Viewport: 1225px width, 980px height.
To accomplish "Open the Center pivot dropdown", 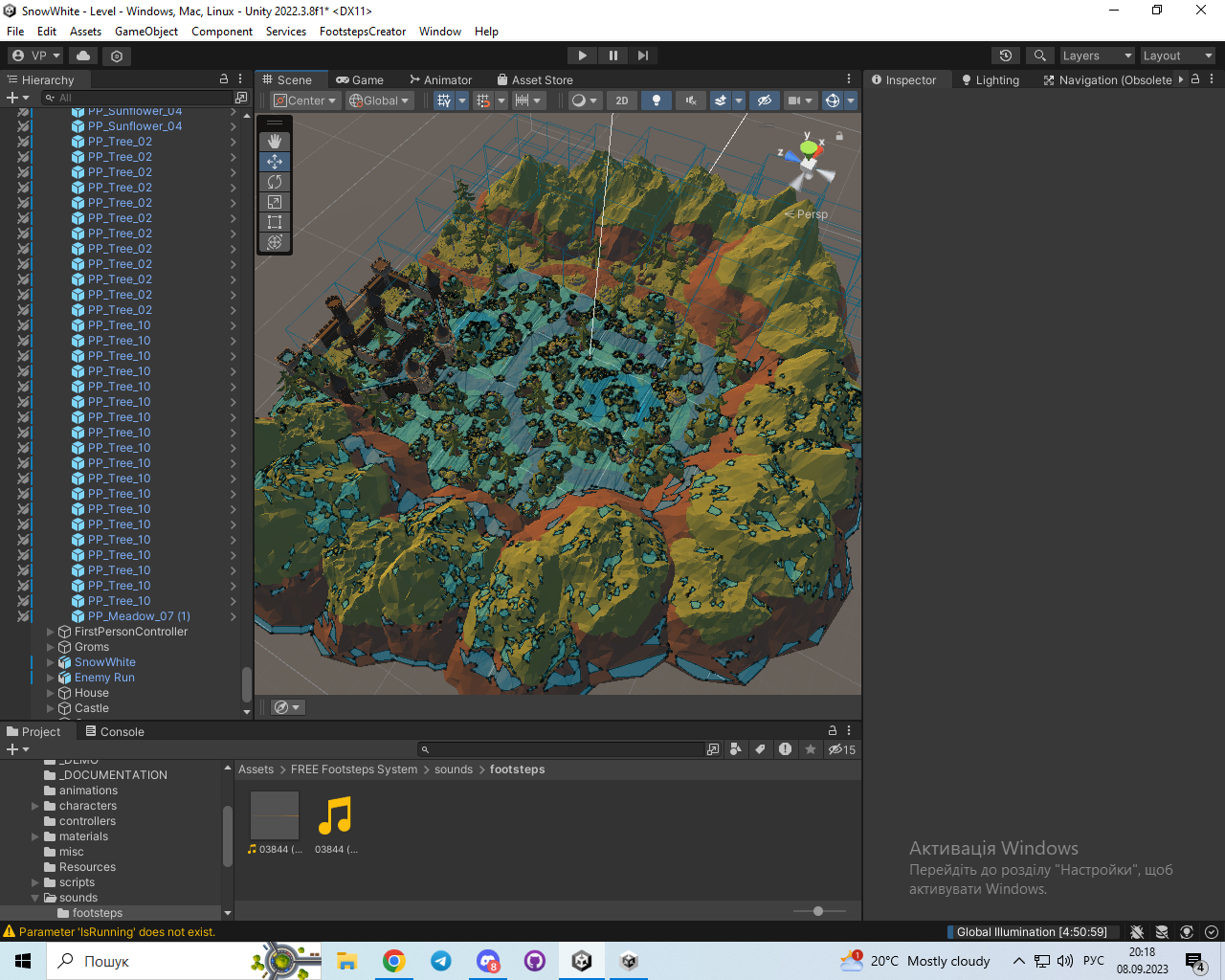I will coord(305,100).
